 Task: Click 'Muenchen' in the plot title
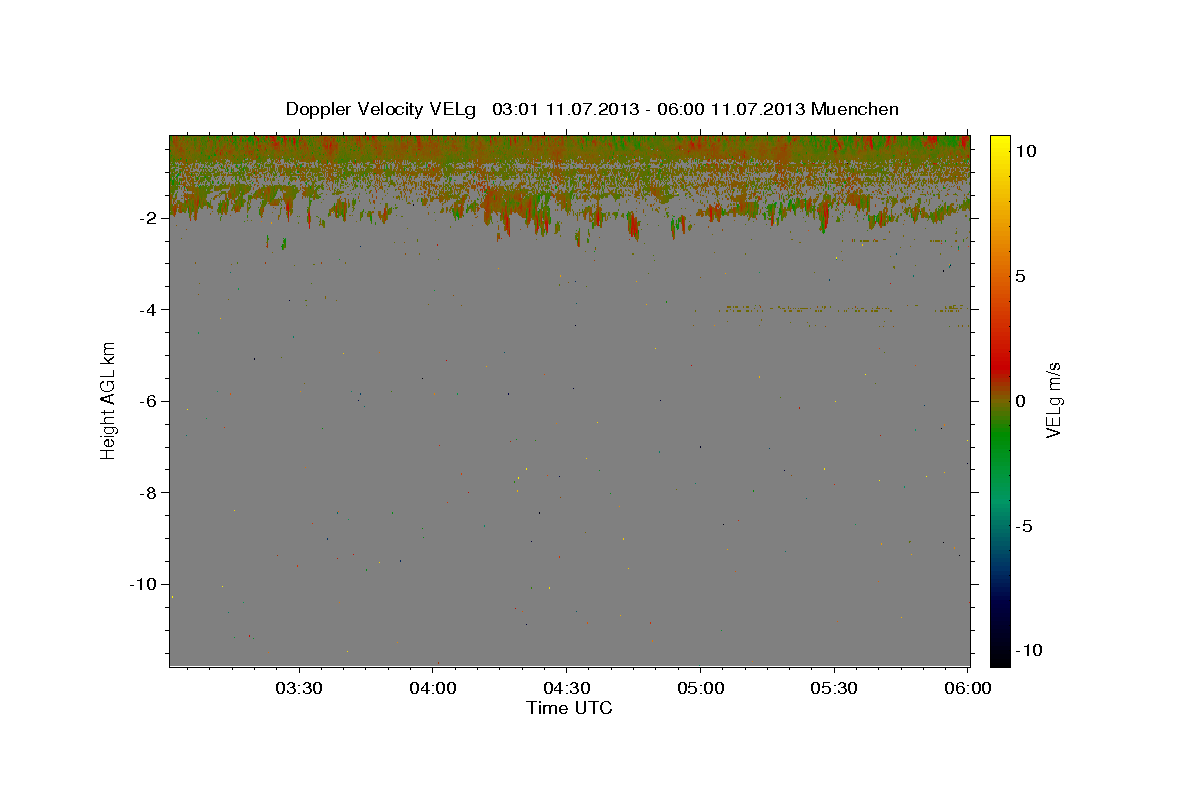tap(855, 109)
